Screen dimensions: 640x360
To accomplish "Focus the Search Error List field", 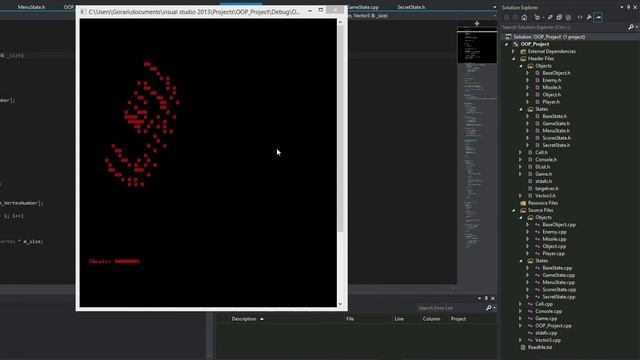I will click(451, 308).
